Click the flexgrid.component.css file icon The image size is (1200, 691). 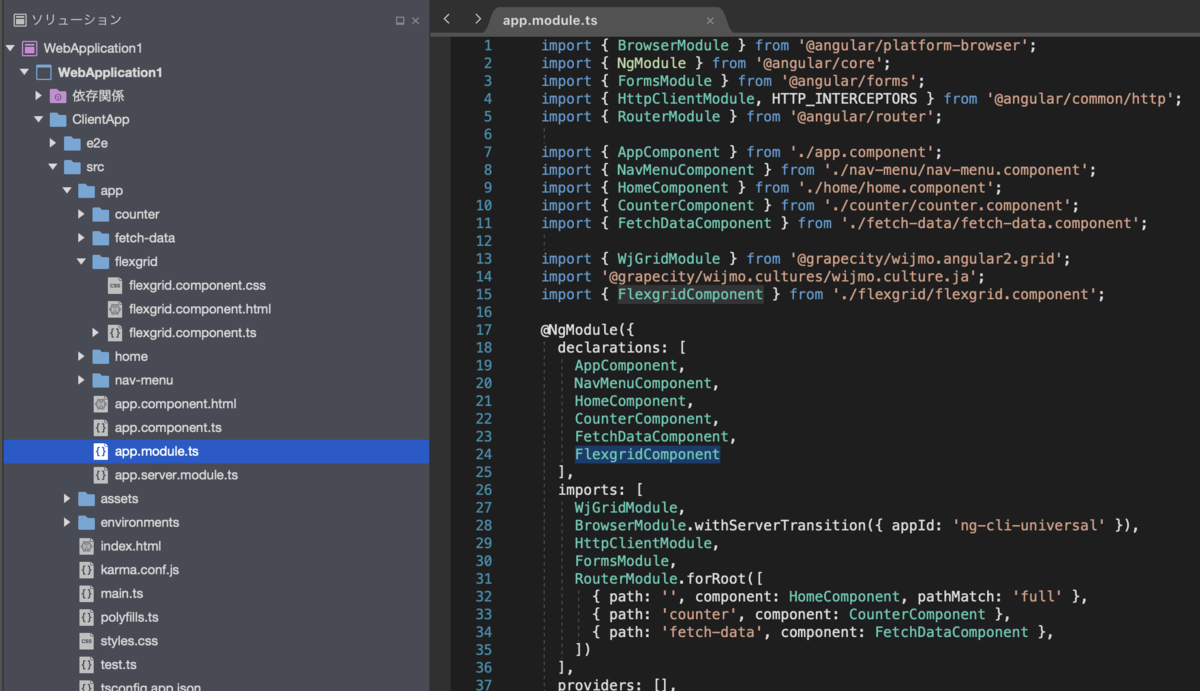tap(115, 286)
